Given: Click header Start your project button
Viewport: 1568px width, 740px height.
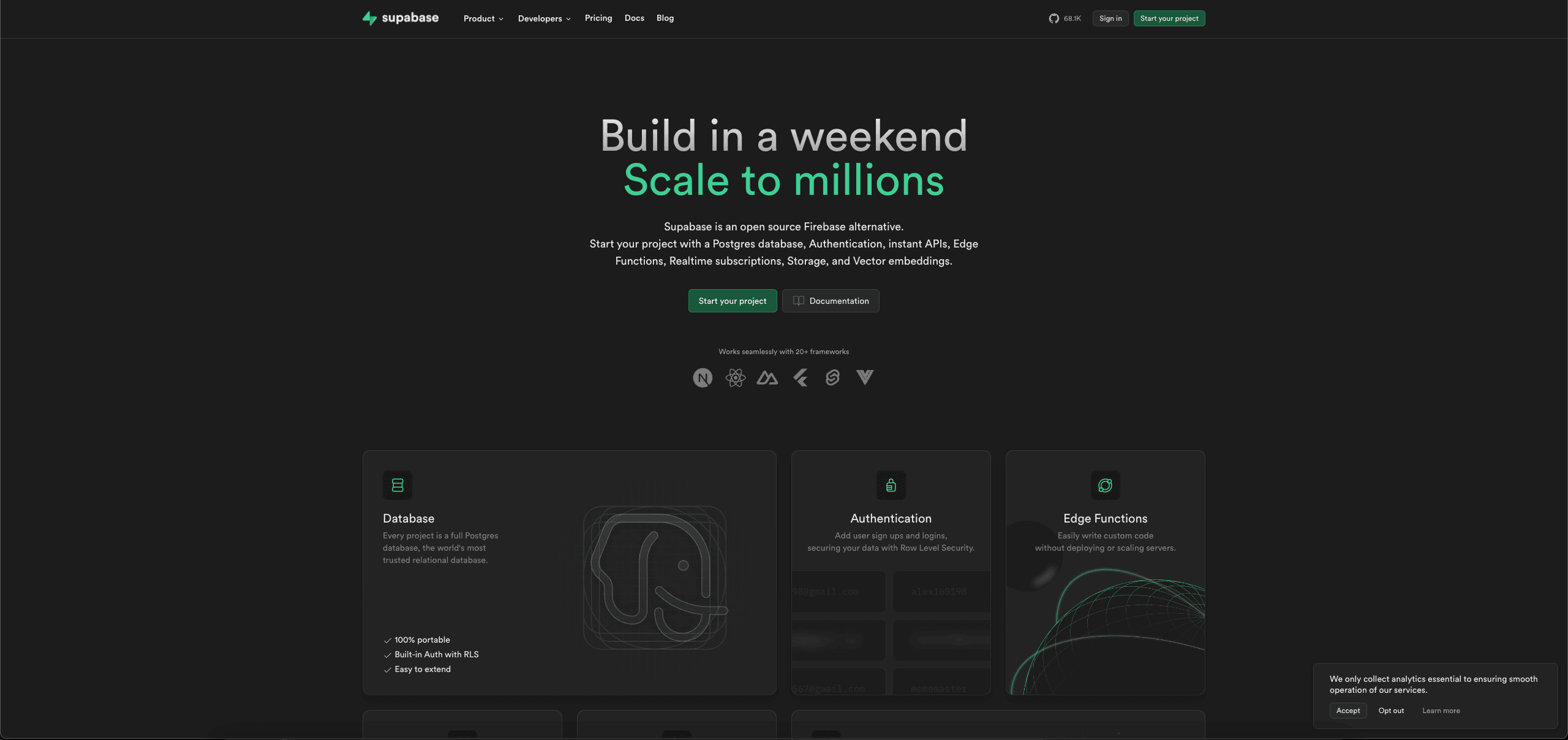Looking at the screenshot, I should pyautogui.click(x=1169, y=18).
